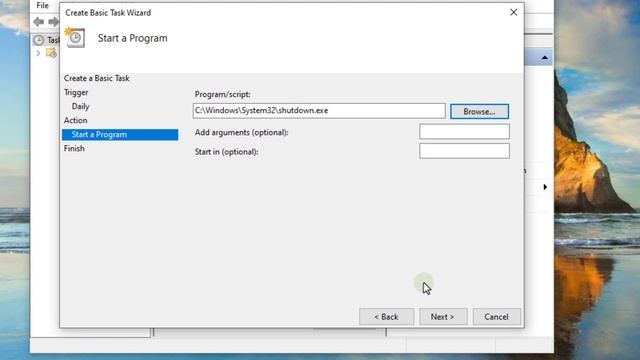Click the back arrow in Task Scheduler toolbar
Viewport: 640px width, 360px height.
(39, 22)
